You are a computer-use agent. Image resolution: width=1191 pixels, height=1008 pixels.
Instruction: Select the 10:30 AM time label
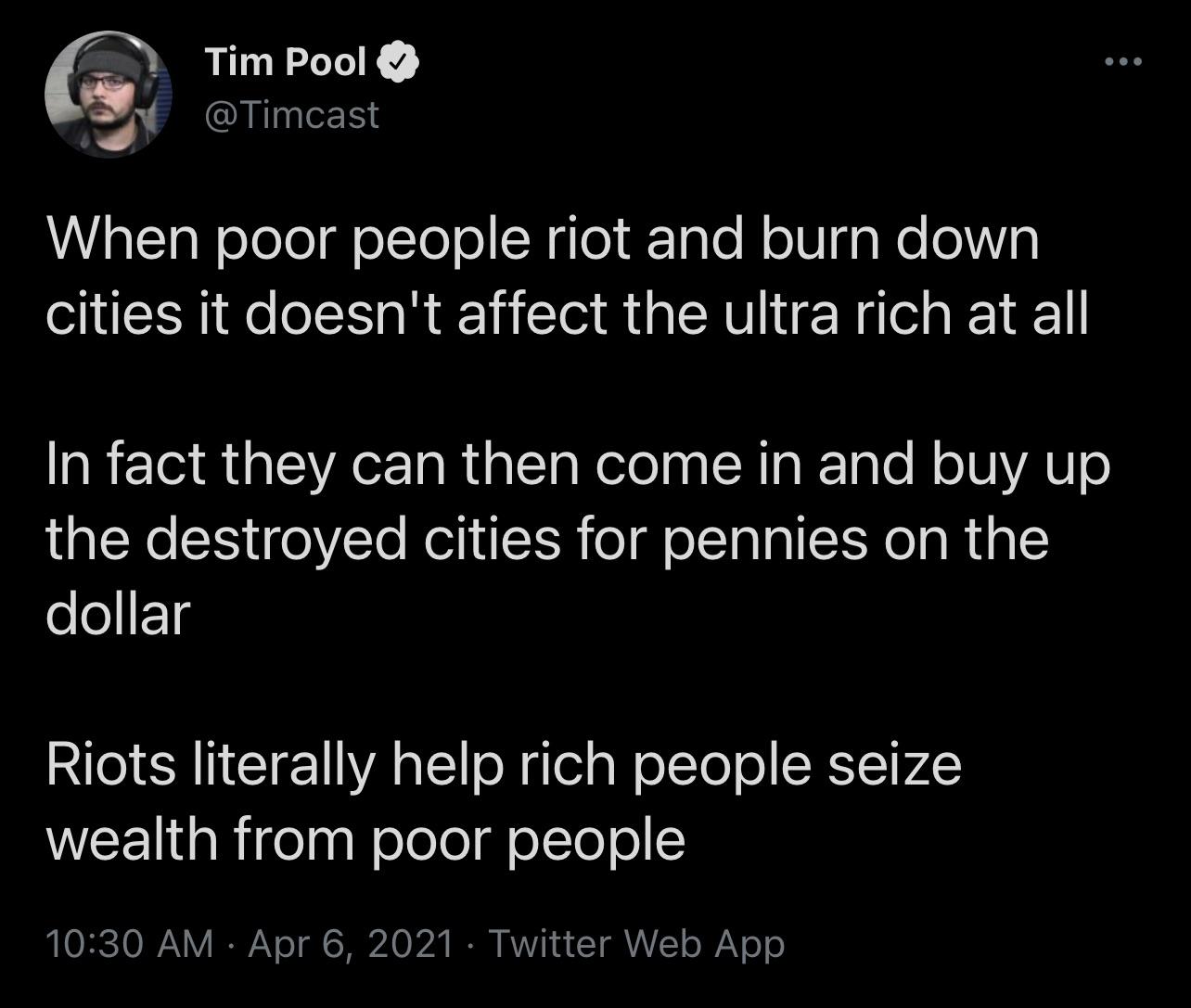click(130, 945)
